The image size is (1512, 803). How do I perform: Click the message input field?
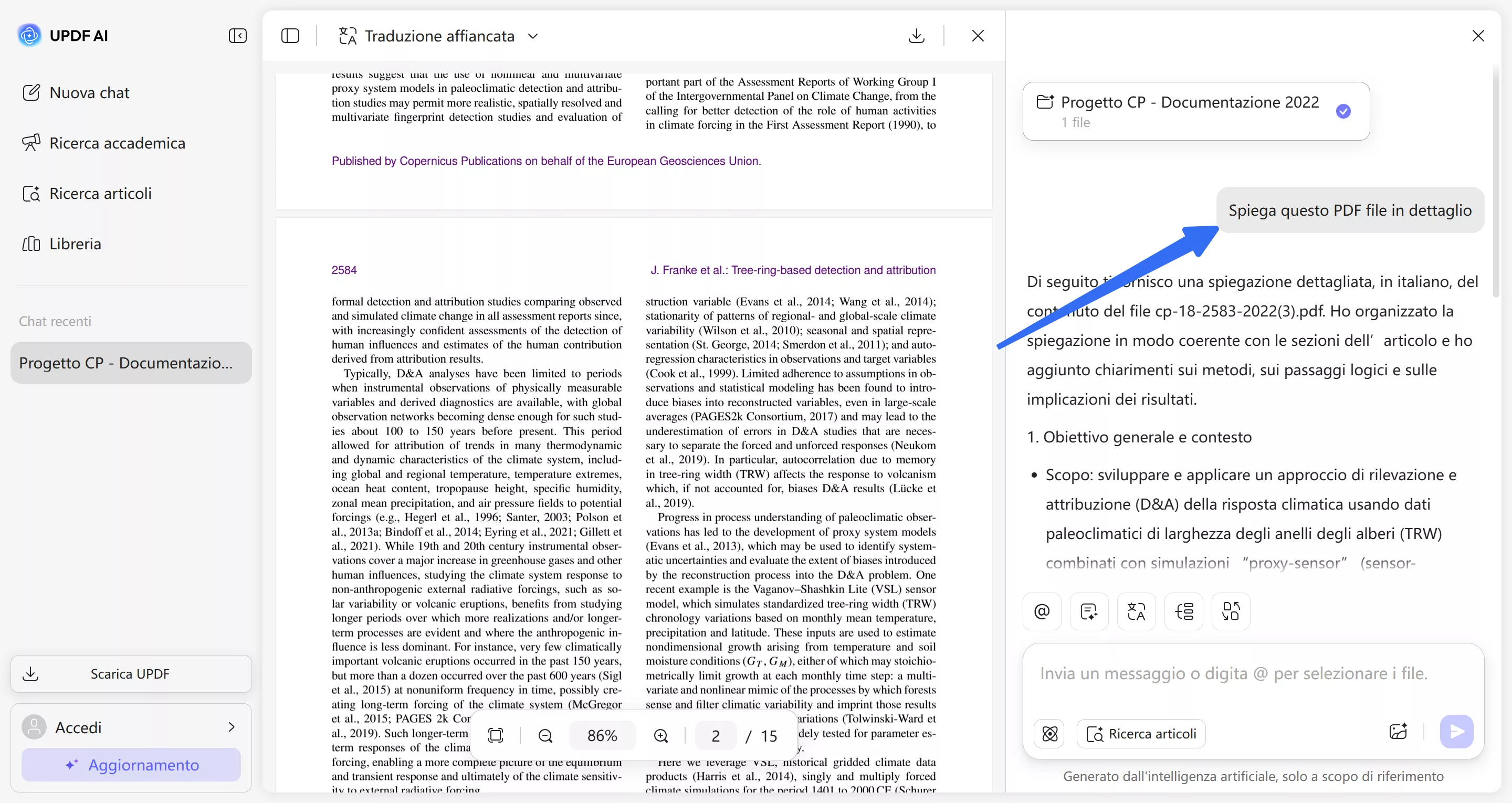1233,674
